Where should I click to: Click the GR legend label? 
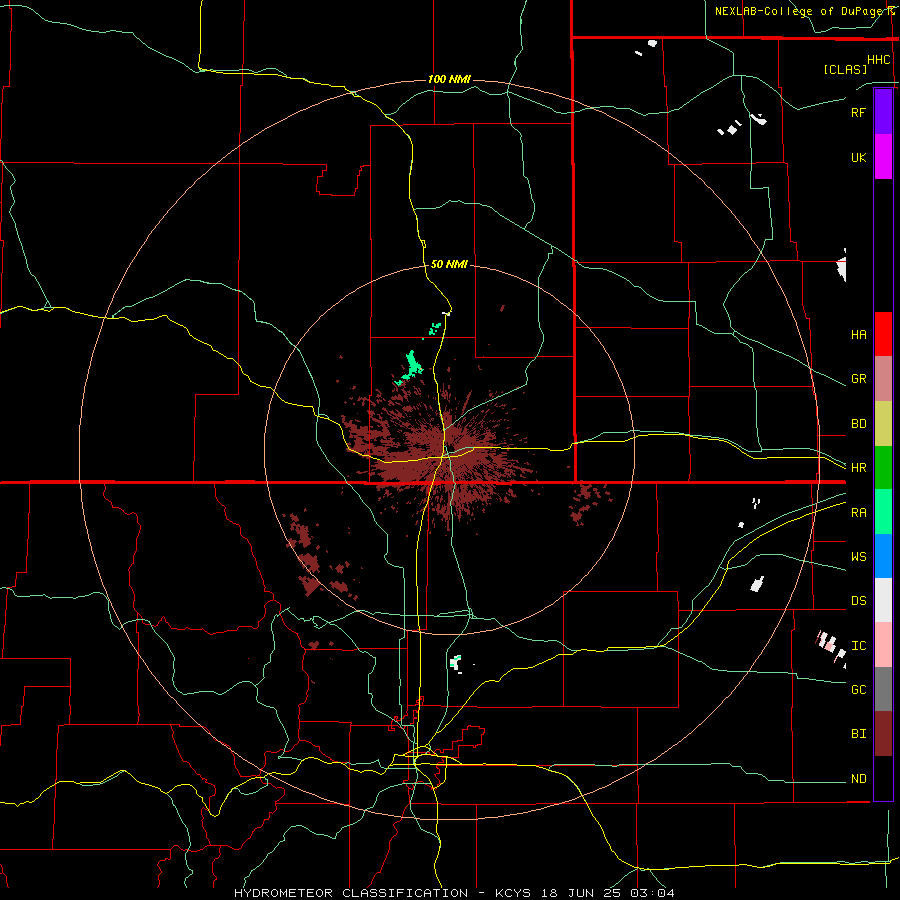click(x=858, y=379)
